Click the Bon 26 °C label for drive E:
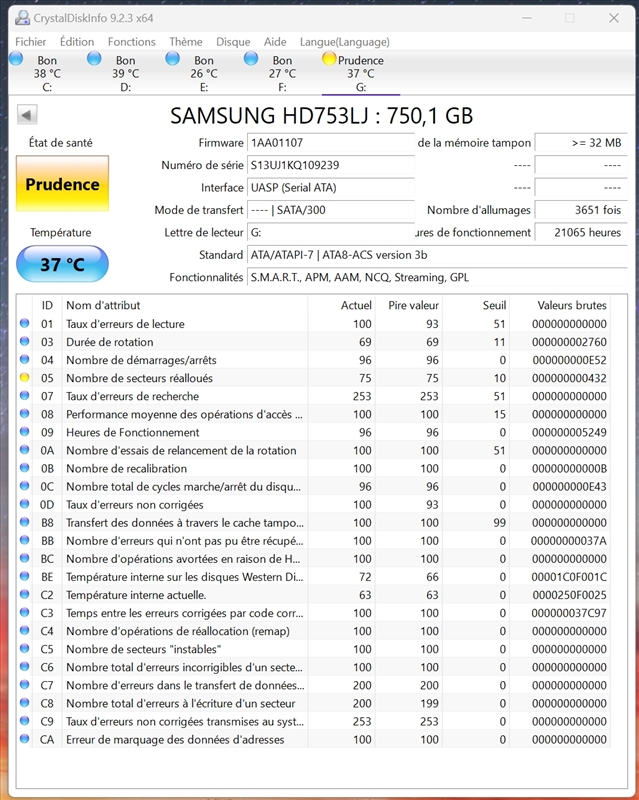The height and width of the screenshot is (800, 639). coord(204,67)
